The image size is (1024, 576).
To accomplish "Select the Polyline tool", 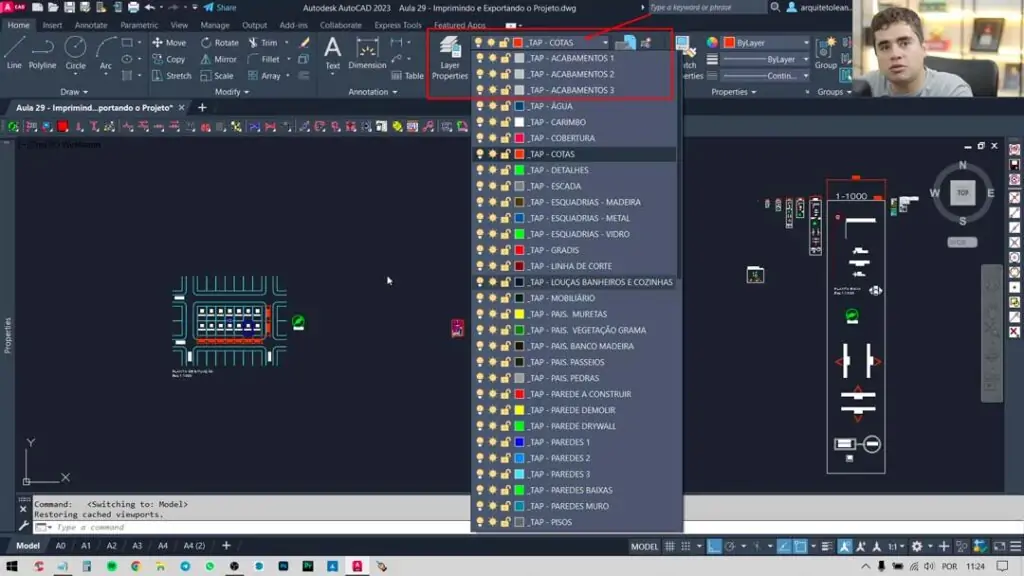I will tap(42, 53).
